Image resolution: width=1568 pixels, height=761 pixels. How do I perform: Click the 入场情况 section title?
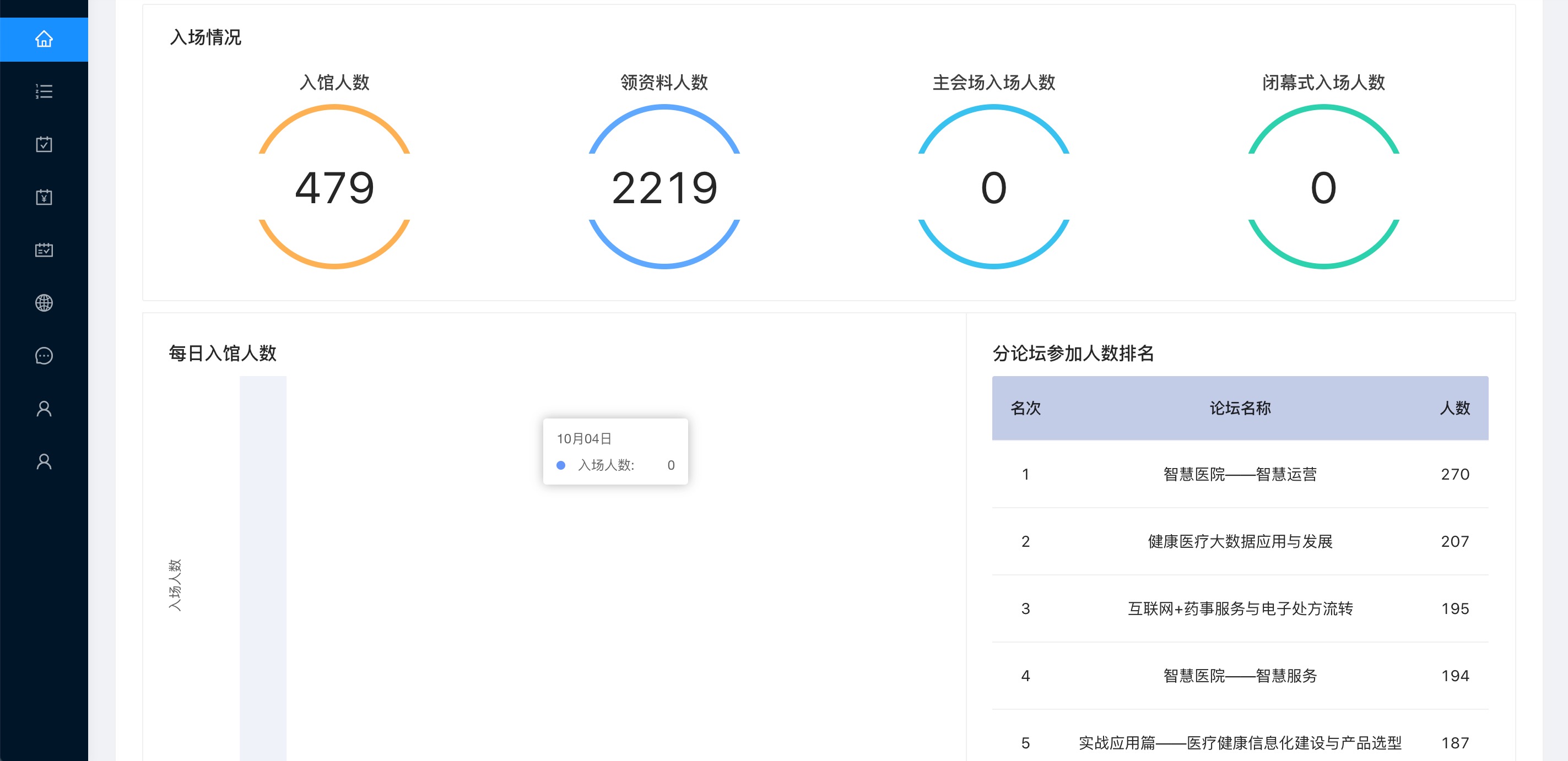[x=206, y=37]
